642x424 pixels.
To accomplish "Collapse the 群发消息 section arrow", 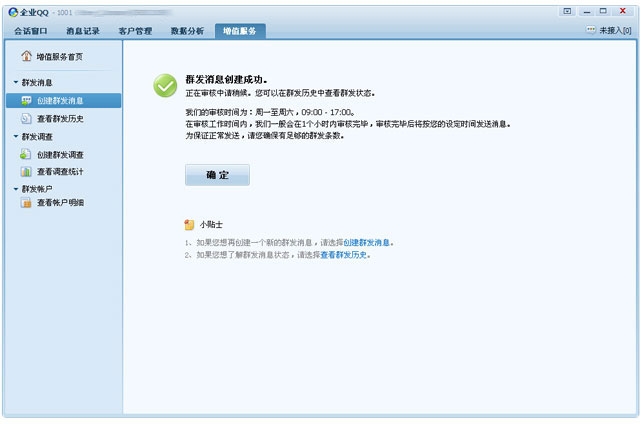I will coord(16,82).
